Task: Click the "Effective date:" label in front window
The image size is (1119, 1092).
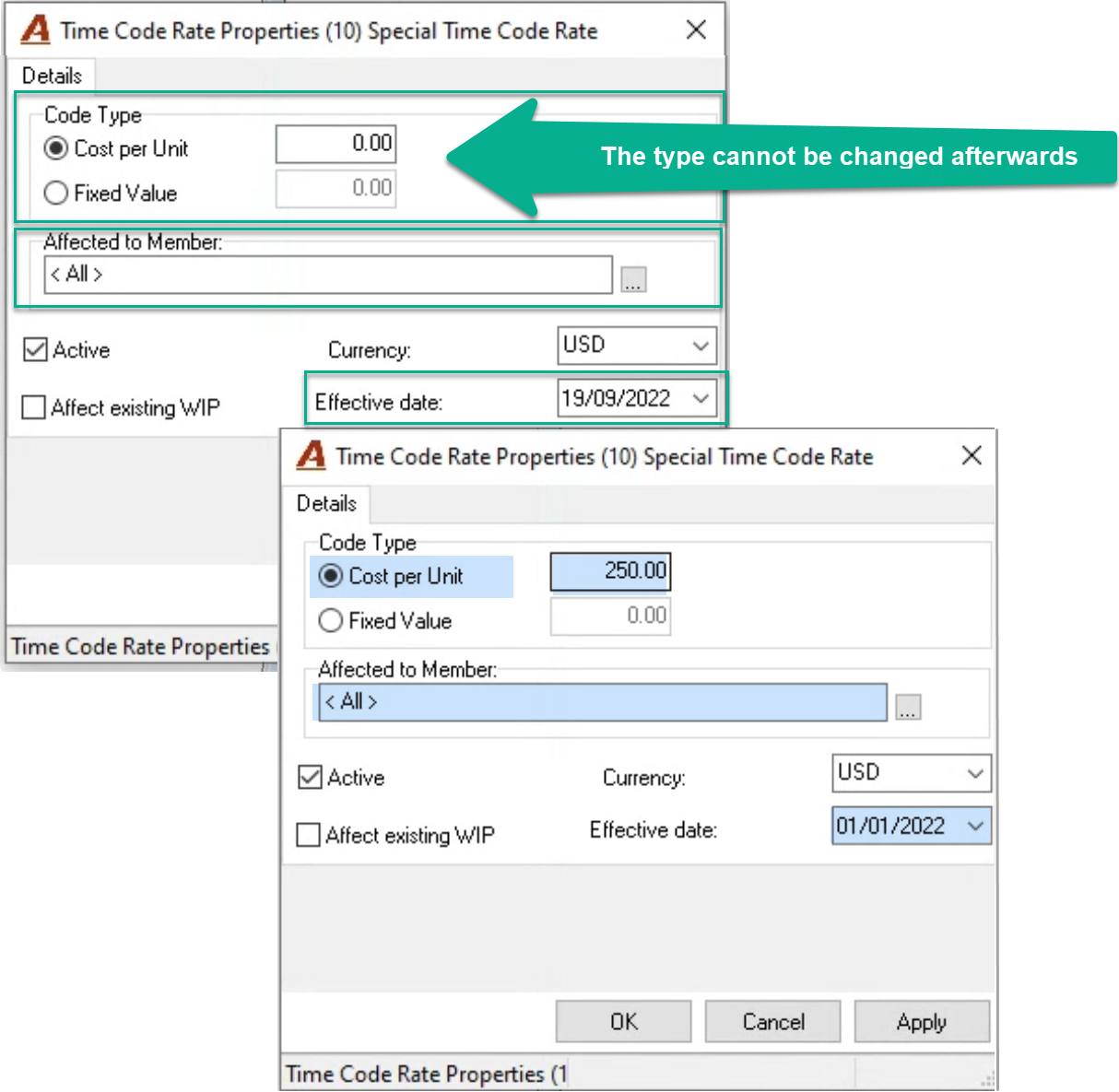Action: [654, 830]
